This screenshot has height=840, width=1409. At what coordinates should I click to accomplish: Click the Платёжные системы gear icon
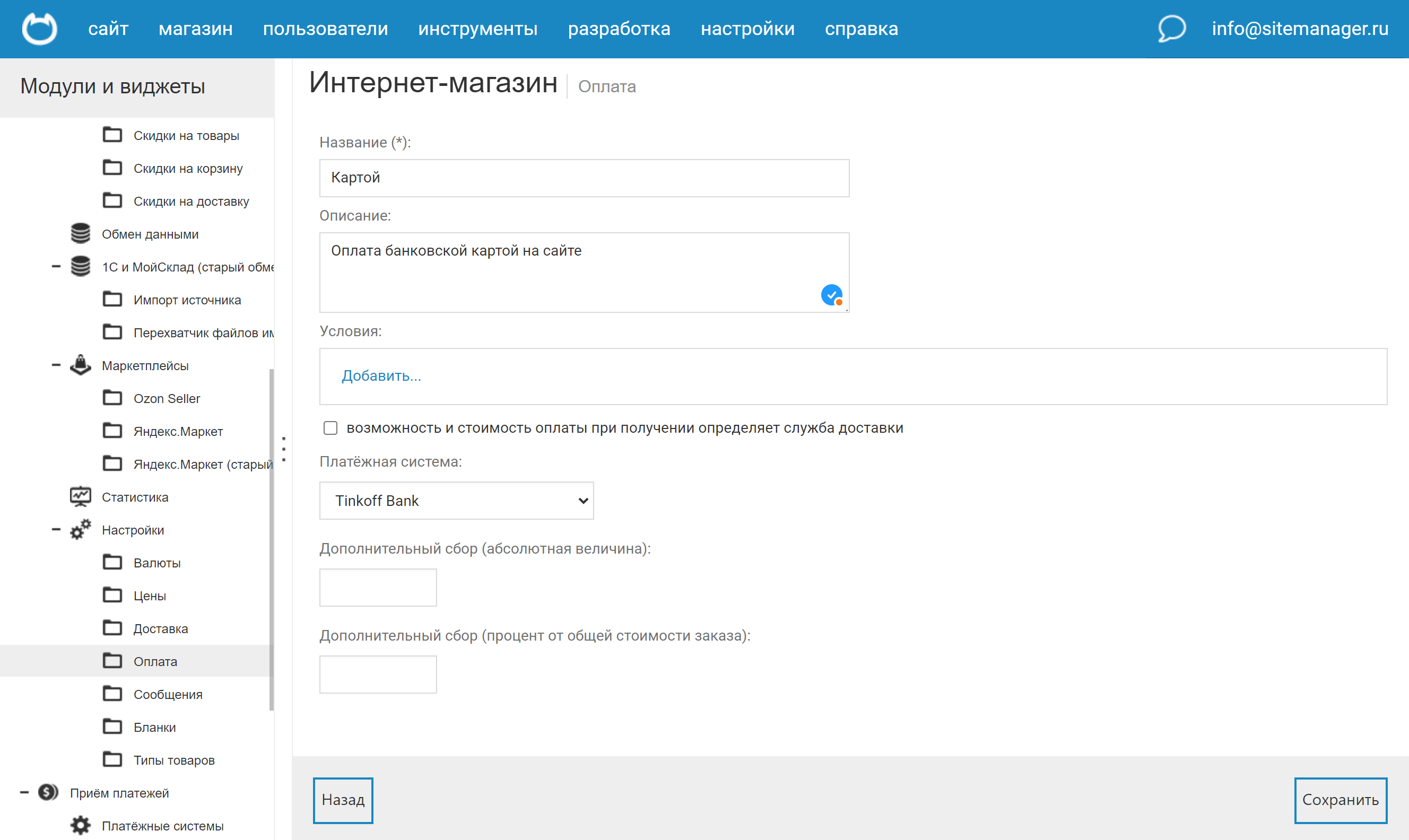point(81,825)
